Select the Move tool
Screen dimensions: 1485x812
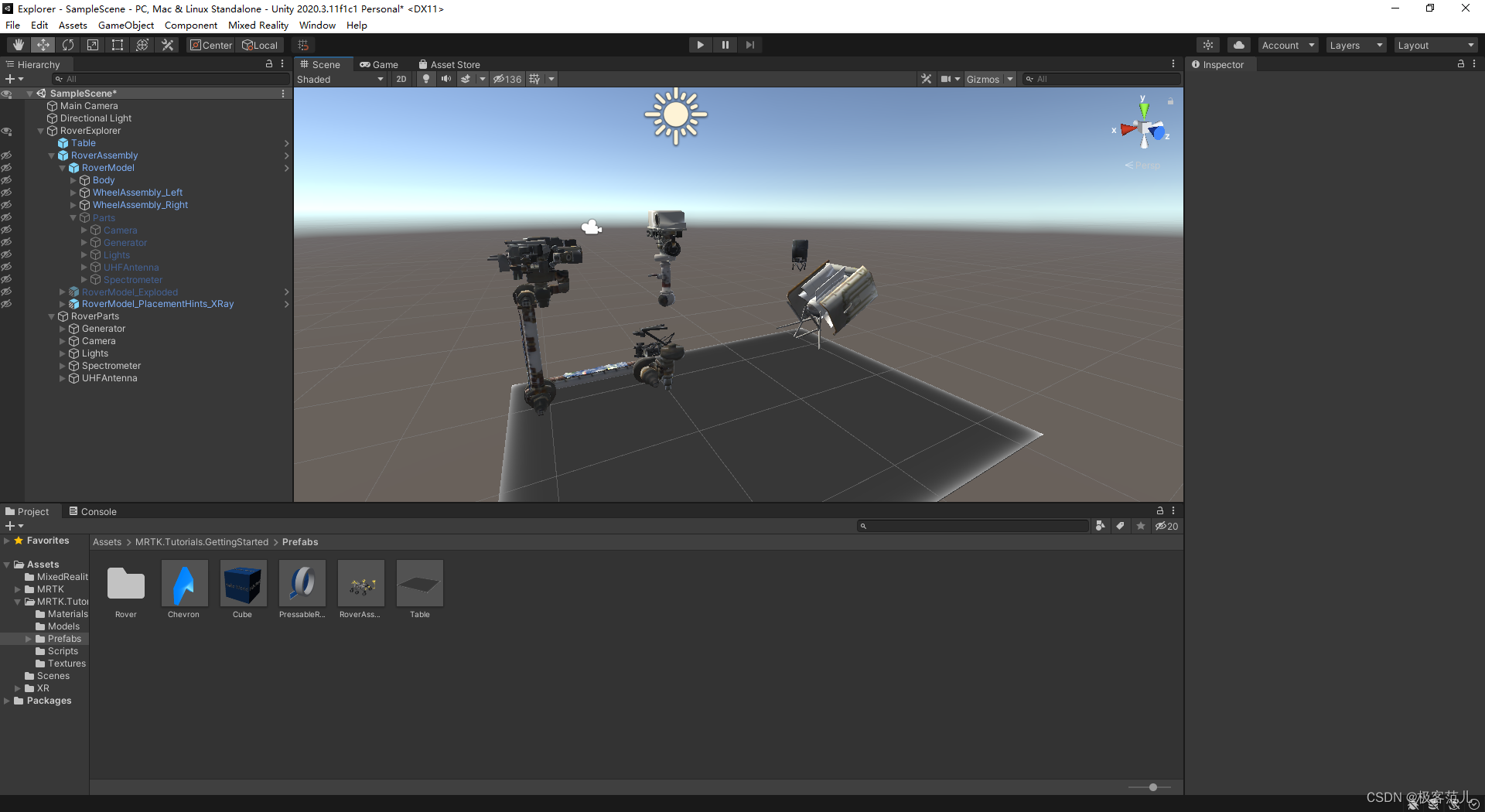(43, 45)
